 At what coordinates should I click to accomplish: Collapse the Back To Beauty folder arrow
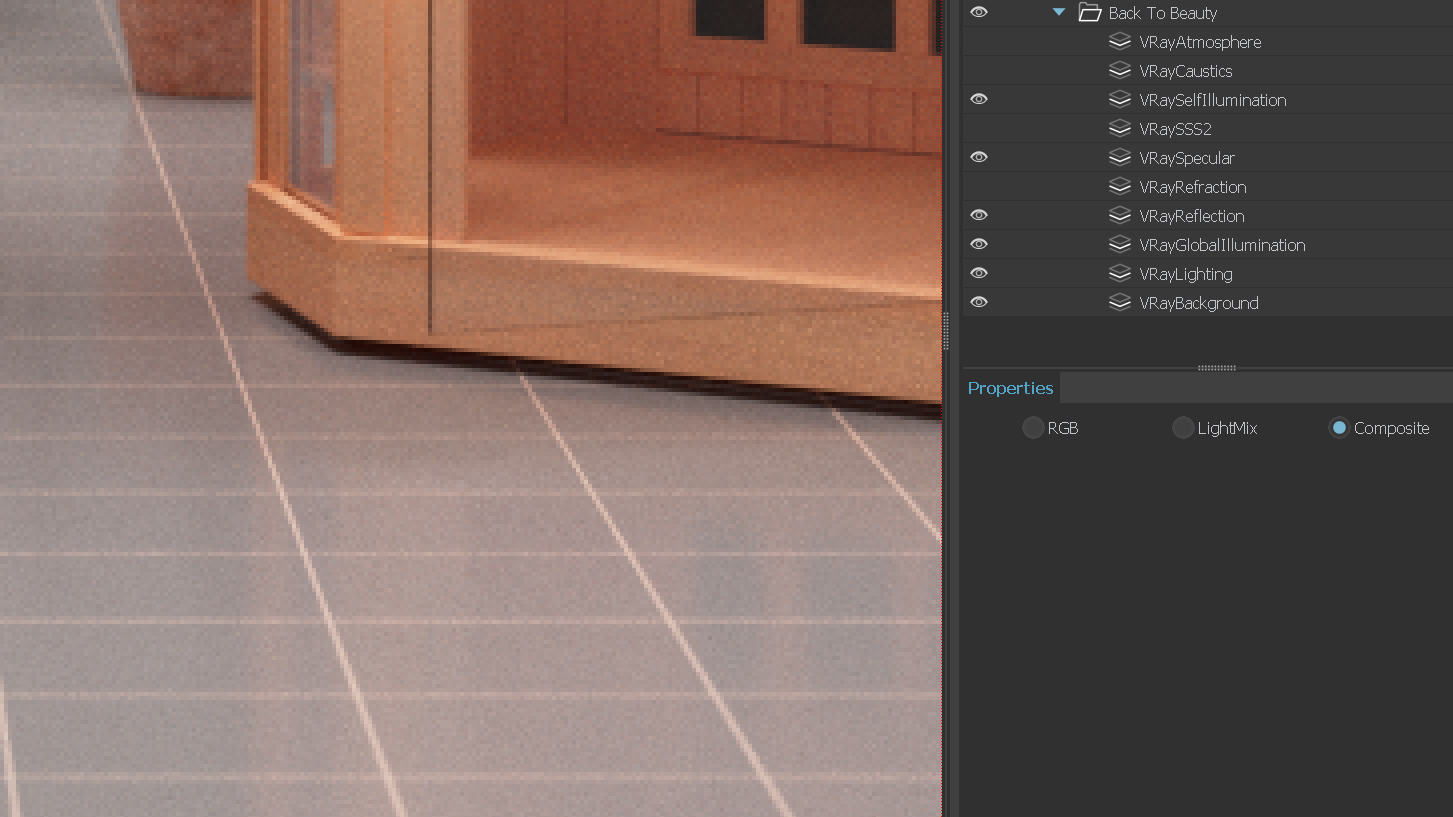point(1059,13)
